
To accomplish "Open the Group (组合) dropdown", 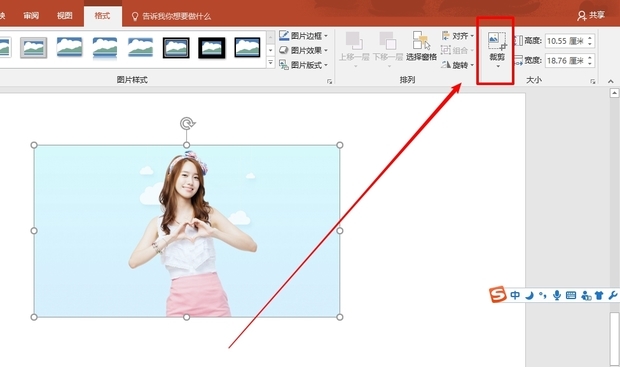I will (457, 50).
